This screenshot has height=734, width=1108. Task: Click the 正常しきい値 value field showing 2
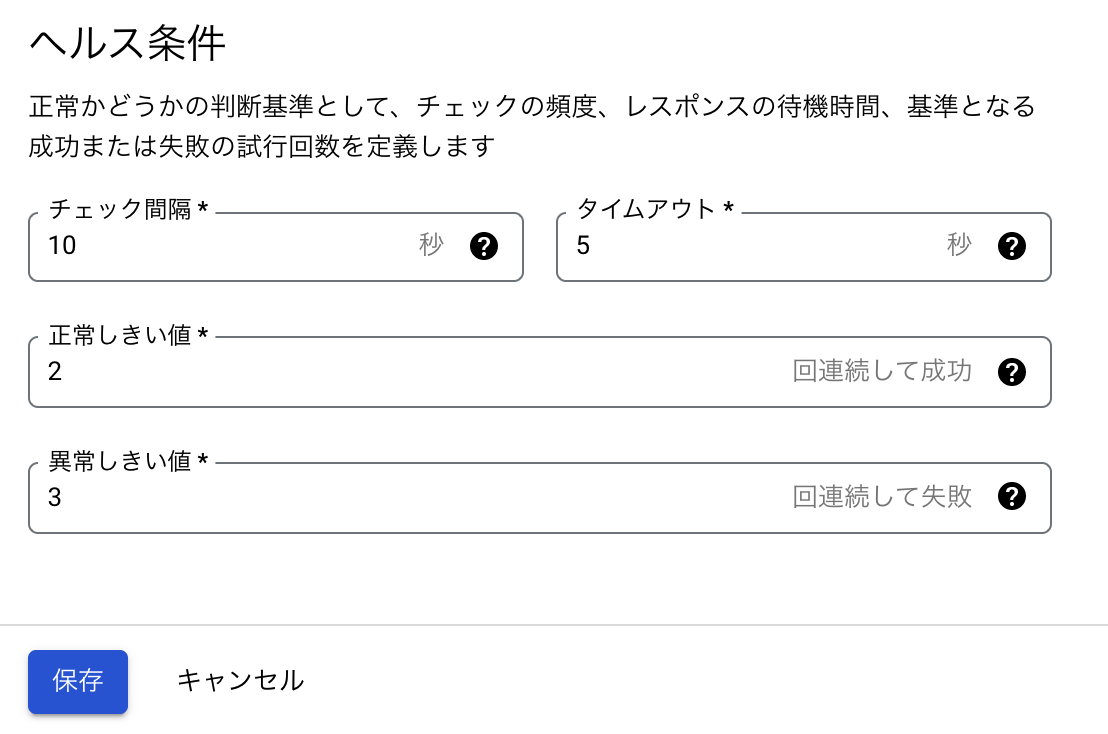400,371
